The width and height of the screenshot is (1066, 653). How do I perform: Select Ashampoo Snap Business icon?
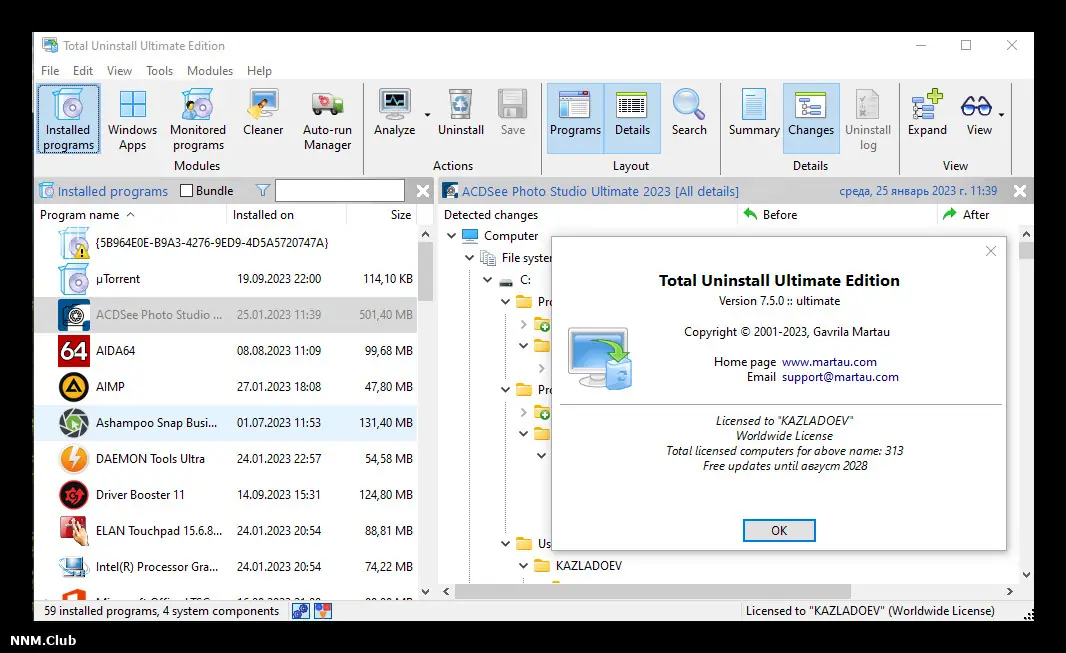[x=73, y=423]
